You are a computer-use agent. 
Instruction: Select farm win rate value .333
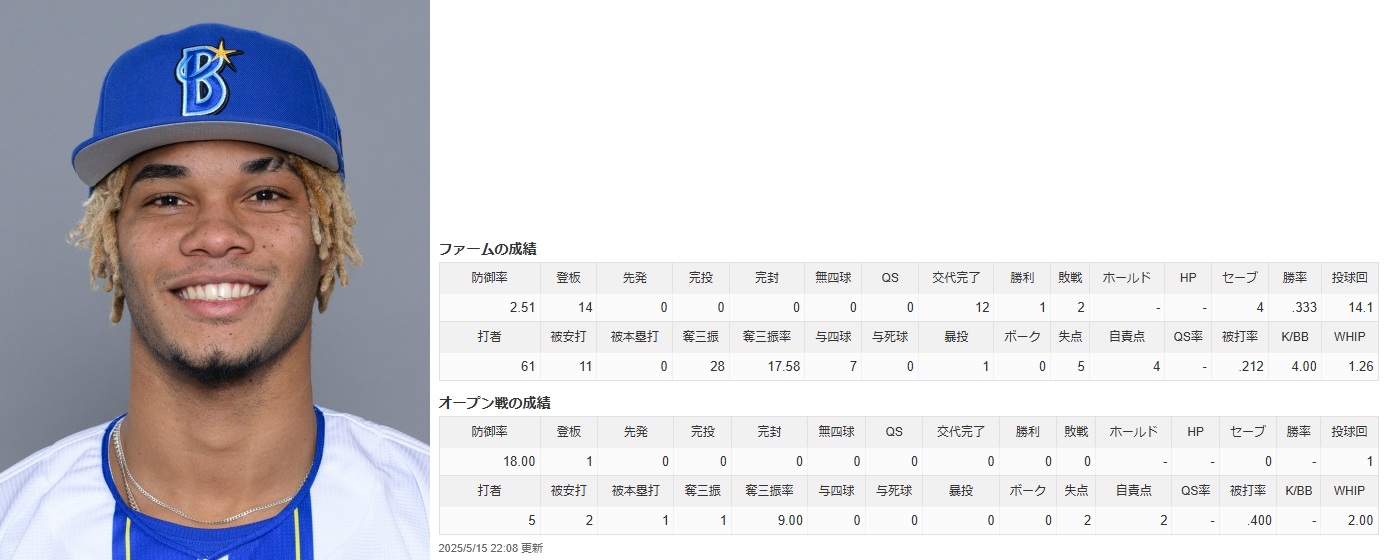pyautogui.click(x=1303, y=308)
